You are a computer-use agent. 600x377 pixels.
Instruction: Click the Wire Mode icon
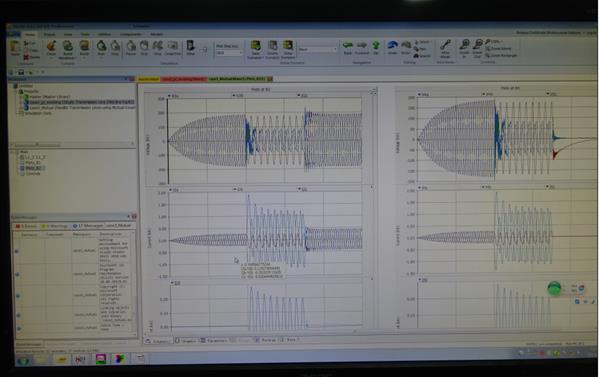click(x=445, y=48)
